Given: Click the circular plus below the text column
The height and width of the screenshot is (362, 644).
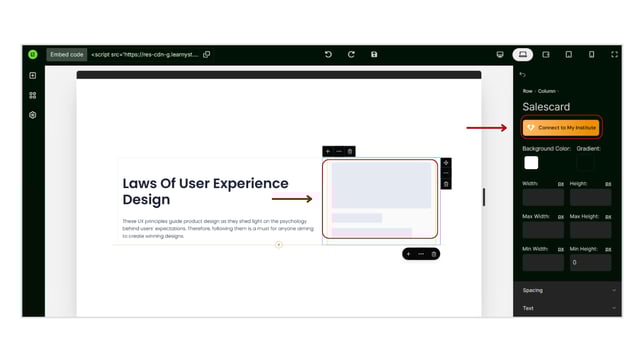Looking at the screenshot, I should tap(279, 245).
